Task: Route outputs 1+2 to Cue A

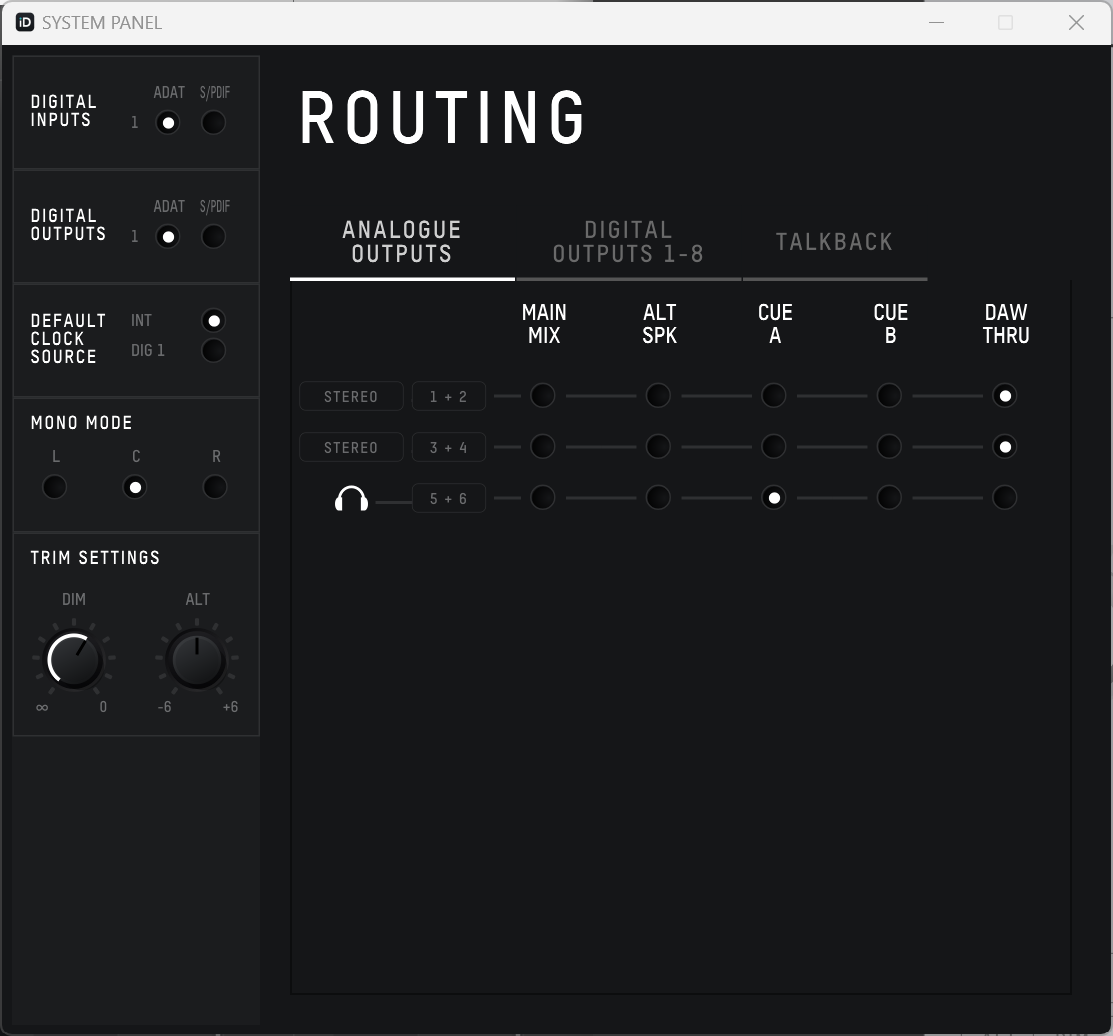Action: coord(774,396)
